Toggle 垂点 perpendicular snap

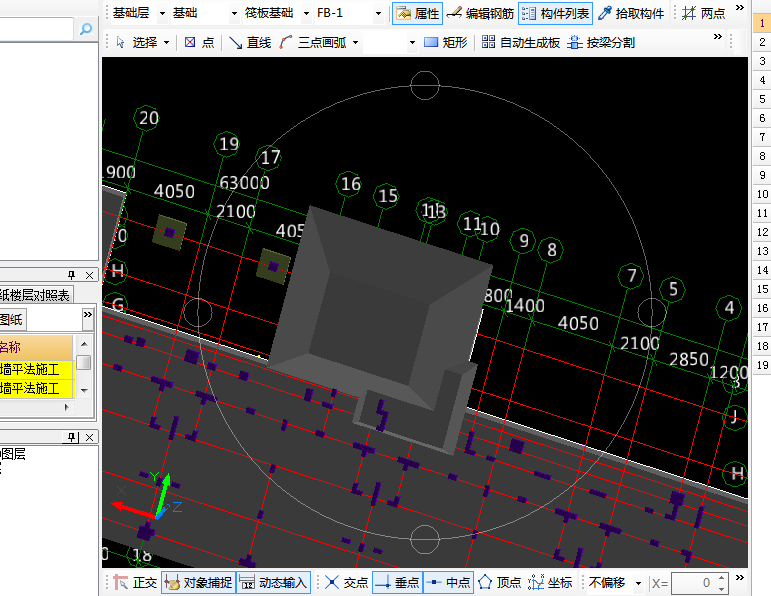pyautogui.click(x=397, y=583)
